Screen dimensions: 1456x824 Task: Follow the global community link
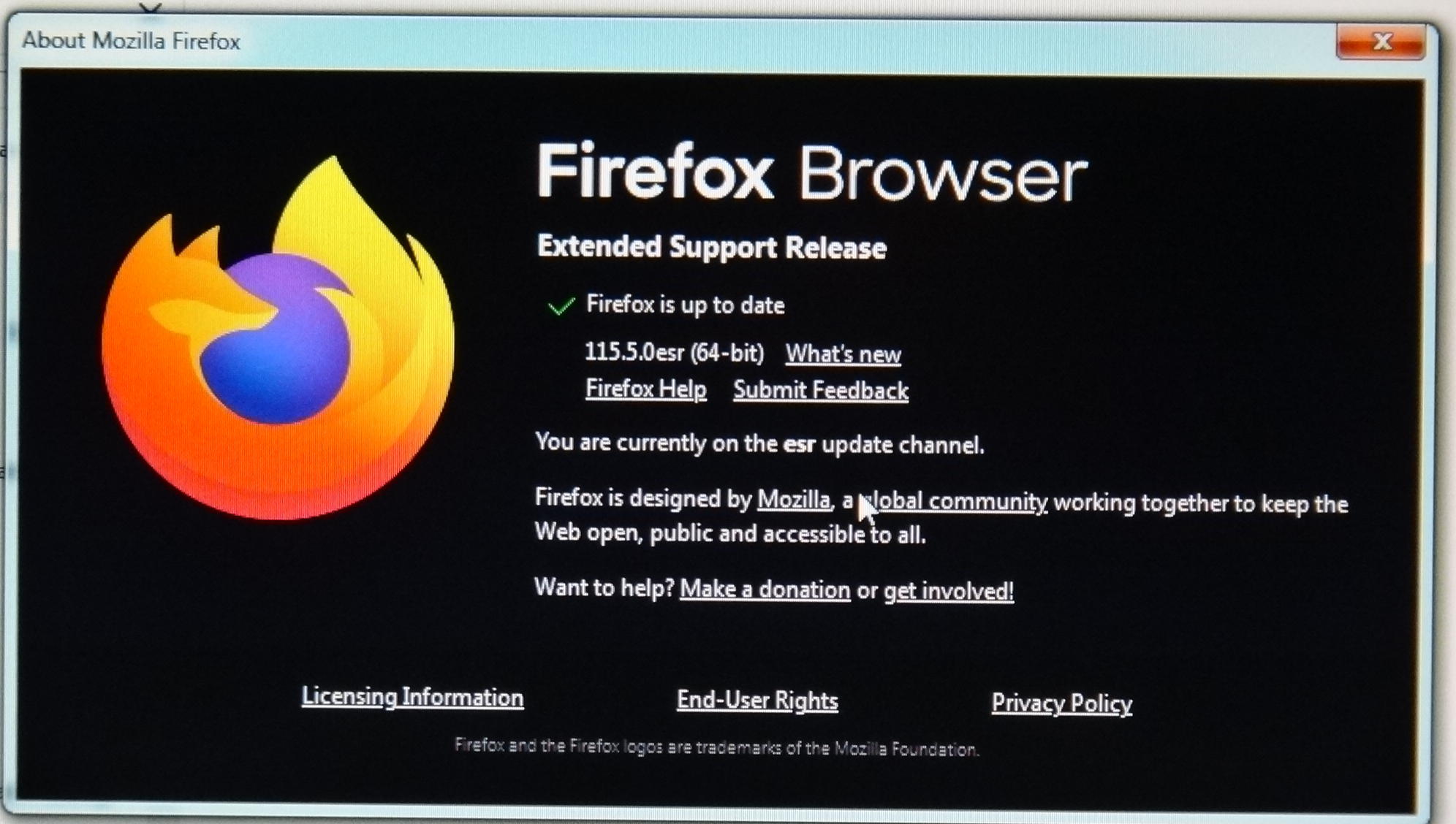point(953,502)
